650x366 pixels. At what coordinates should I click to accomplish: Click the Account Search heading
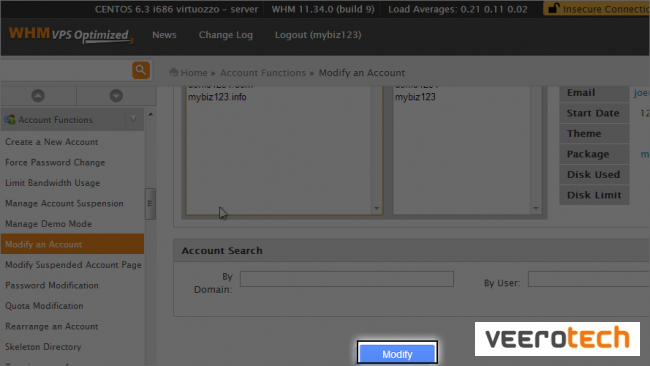[x=222, y=251]
